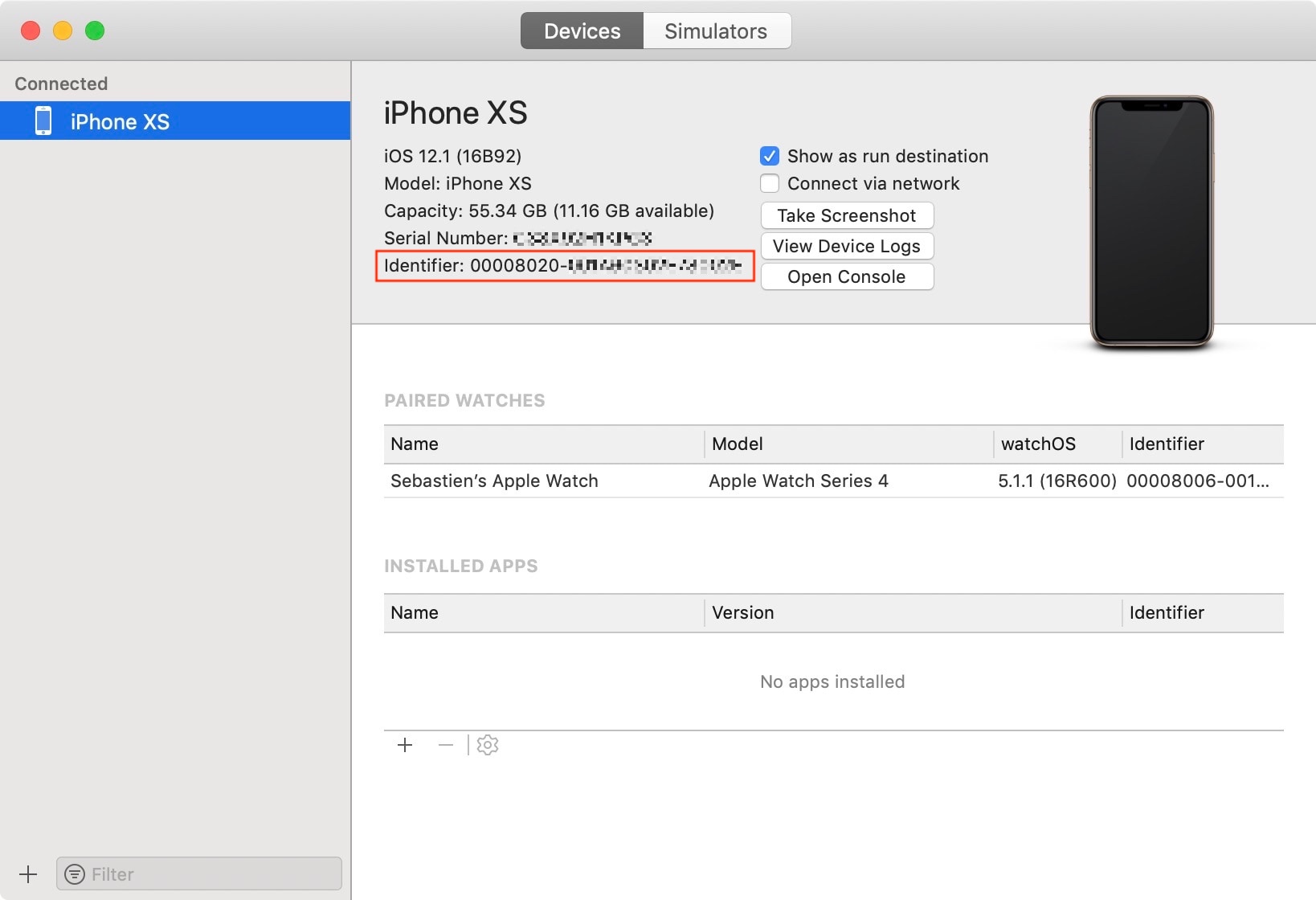Image resolution: width=1316 pixels, height=900 pixels.
Task: Zoom the window with the green button
Action: pos(95,31)
